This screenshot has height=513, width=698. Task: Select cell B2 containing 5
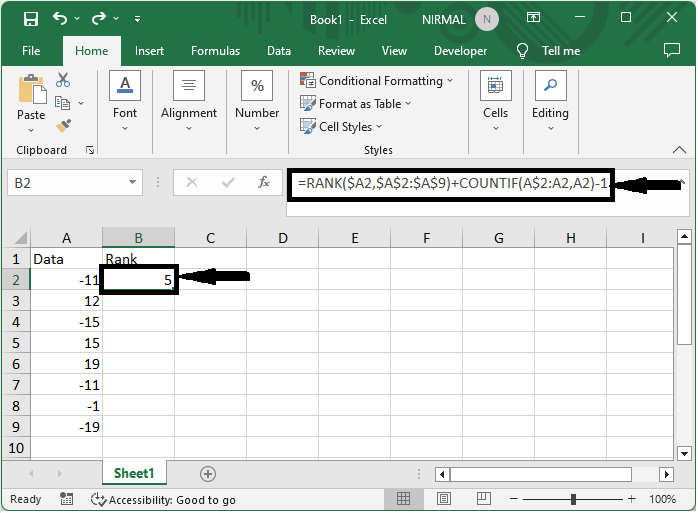coord(138,280)
